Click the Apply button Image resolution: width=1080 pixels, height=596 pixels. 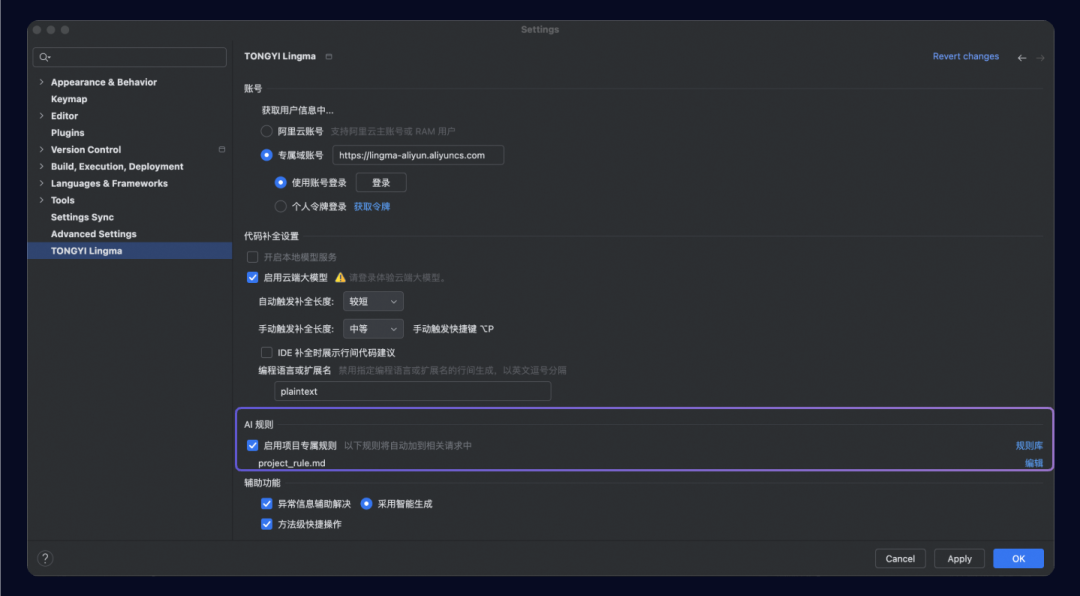point(959,559)
